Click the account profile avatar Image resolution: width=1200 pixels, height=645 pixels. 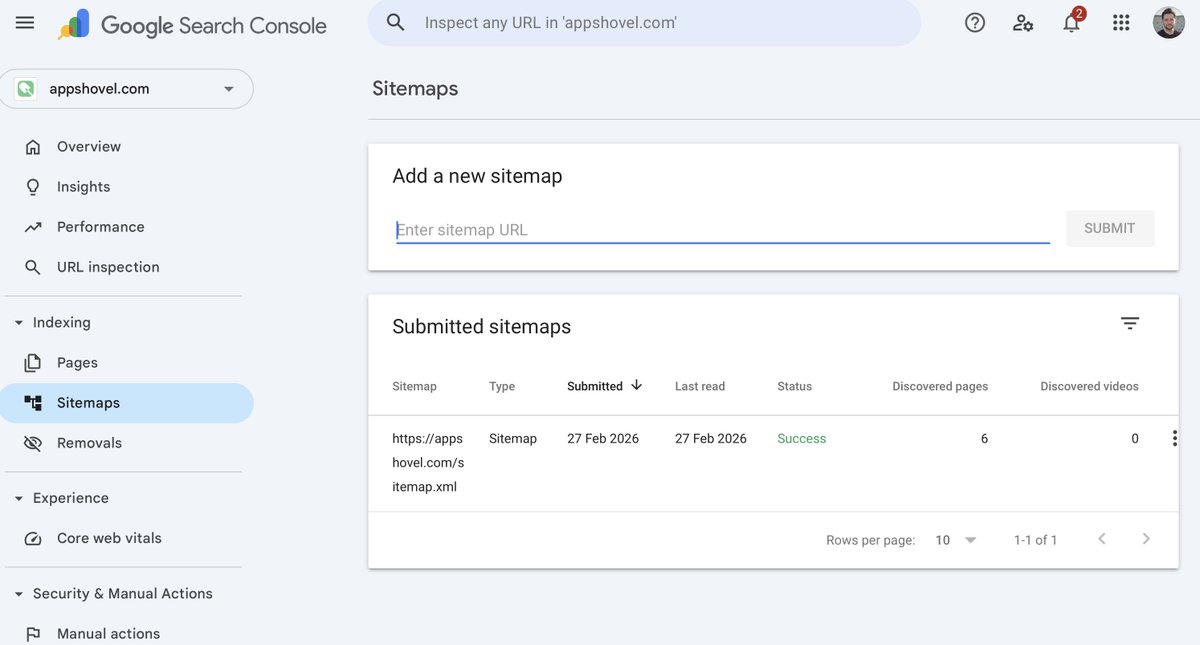(1168, 23)
